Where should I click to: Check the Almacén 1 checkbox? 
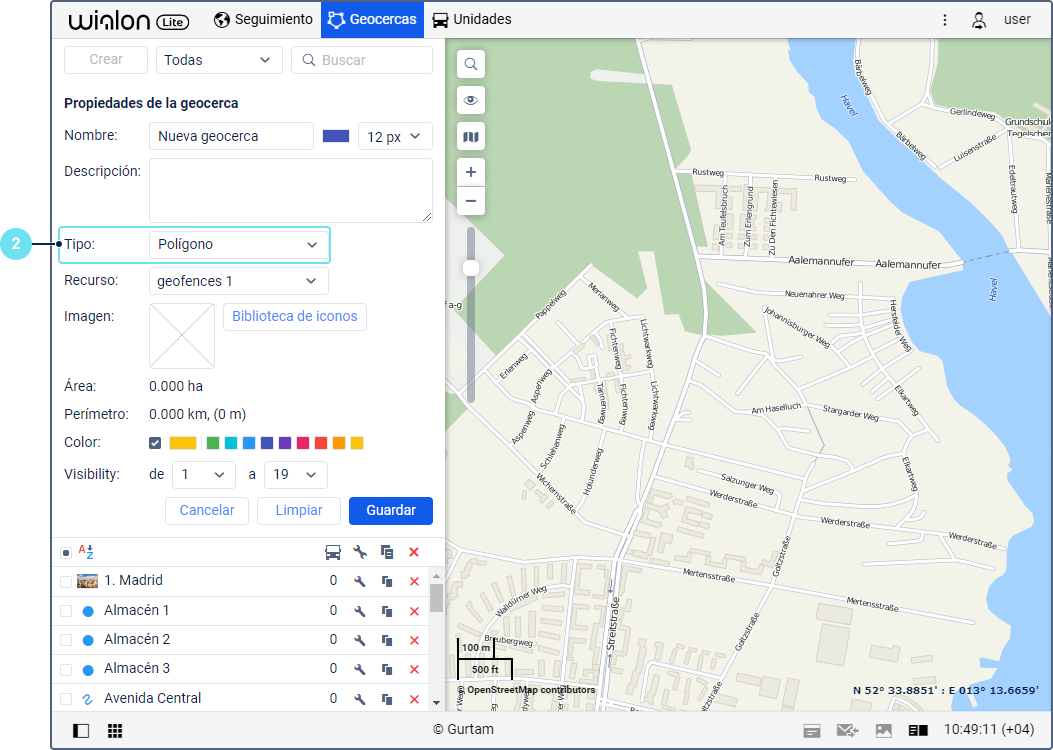tap(66, 611)
